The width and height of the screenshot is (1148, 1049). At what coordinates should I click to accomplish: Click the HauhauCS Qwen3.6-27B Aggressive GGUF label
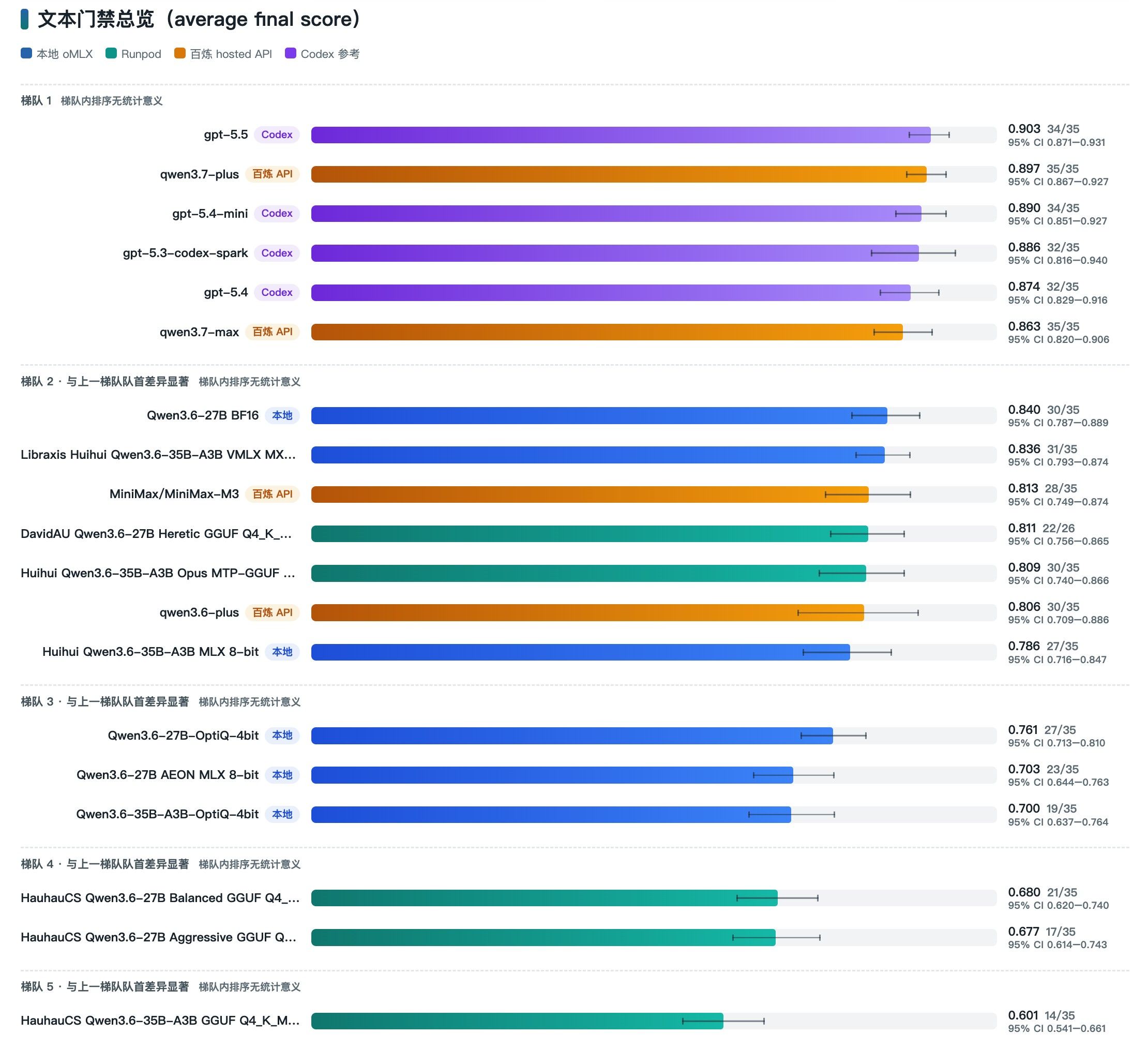coord(159,937)
